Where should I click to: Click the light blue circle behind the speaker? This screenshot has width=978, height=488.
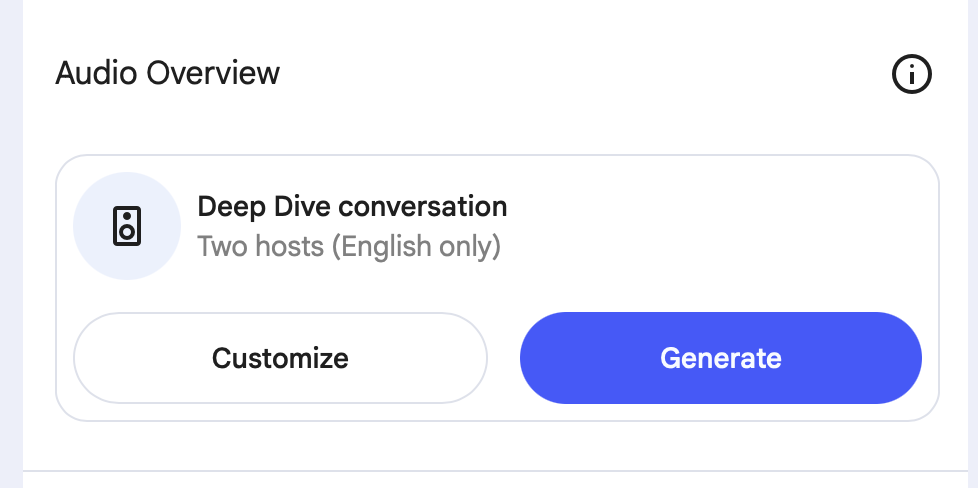click(x=127, y=226)
